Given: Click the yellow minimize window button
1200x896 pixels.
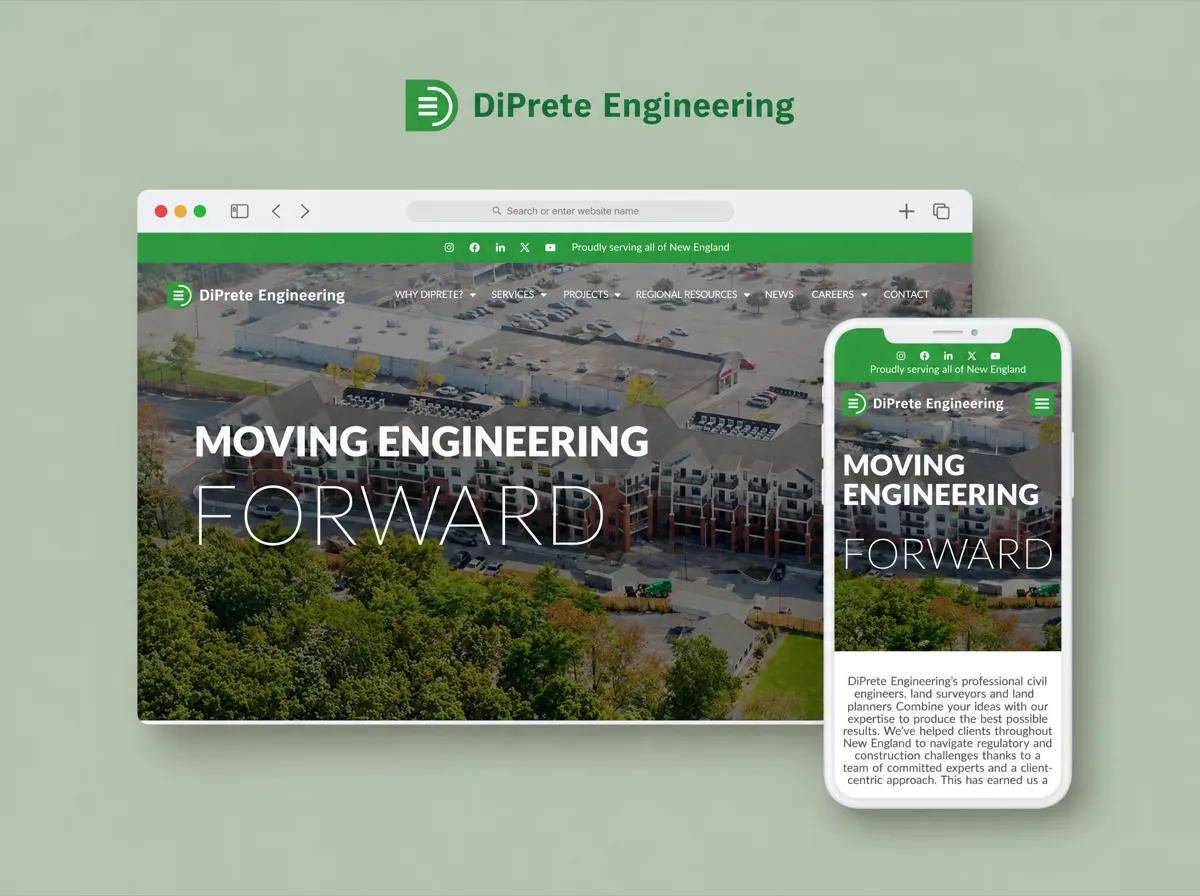Looking at the screenshot, I should 181,211.
